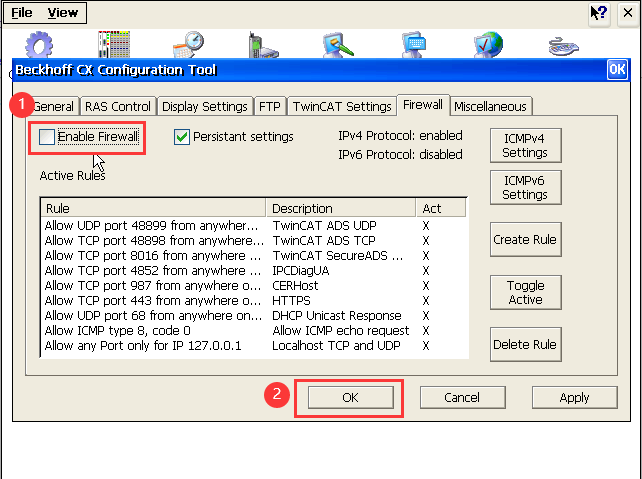Screen dimensions: 642x479
Task: Click the IPv4 Protocol: enabled label
Action: 400,136
